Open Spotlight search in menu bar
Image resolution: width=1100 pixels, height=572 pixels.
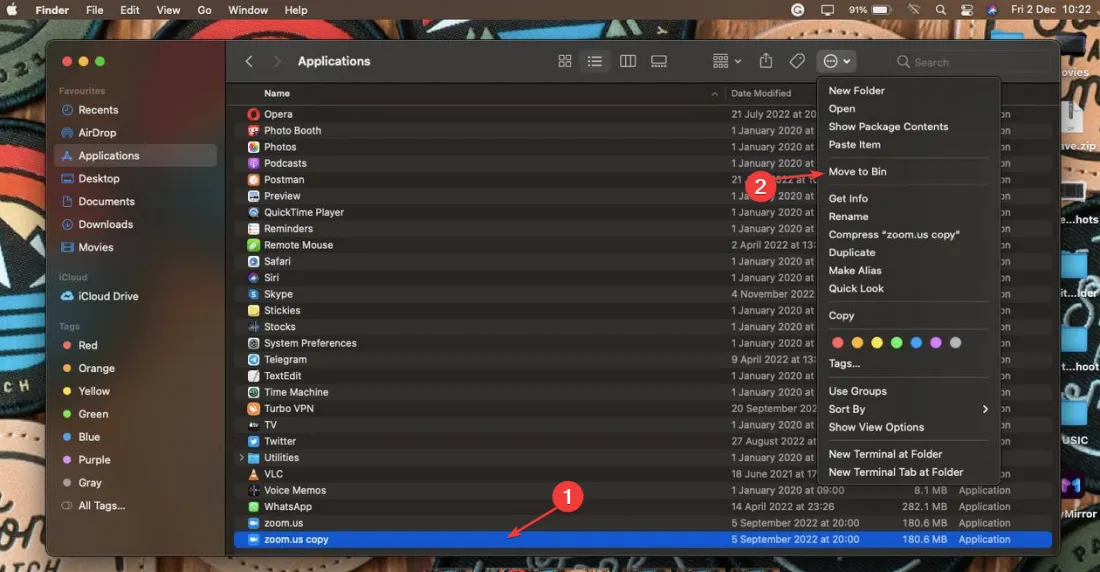941,10
